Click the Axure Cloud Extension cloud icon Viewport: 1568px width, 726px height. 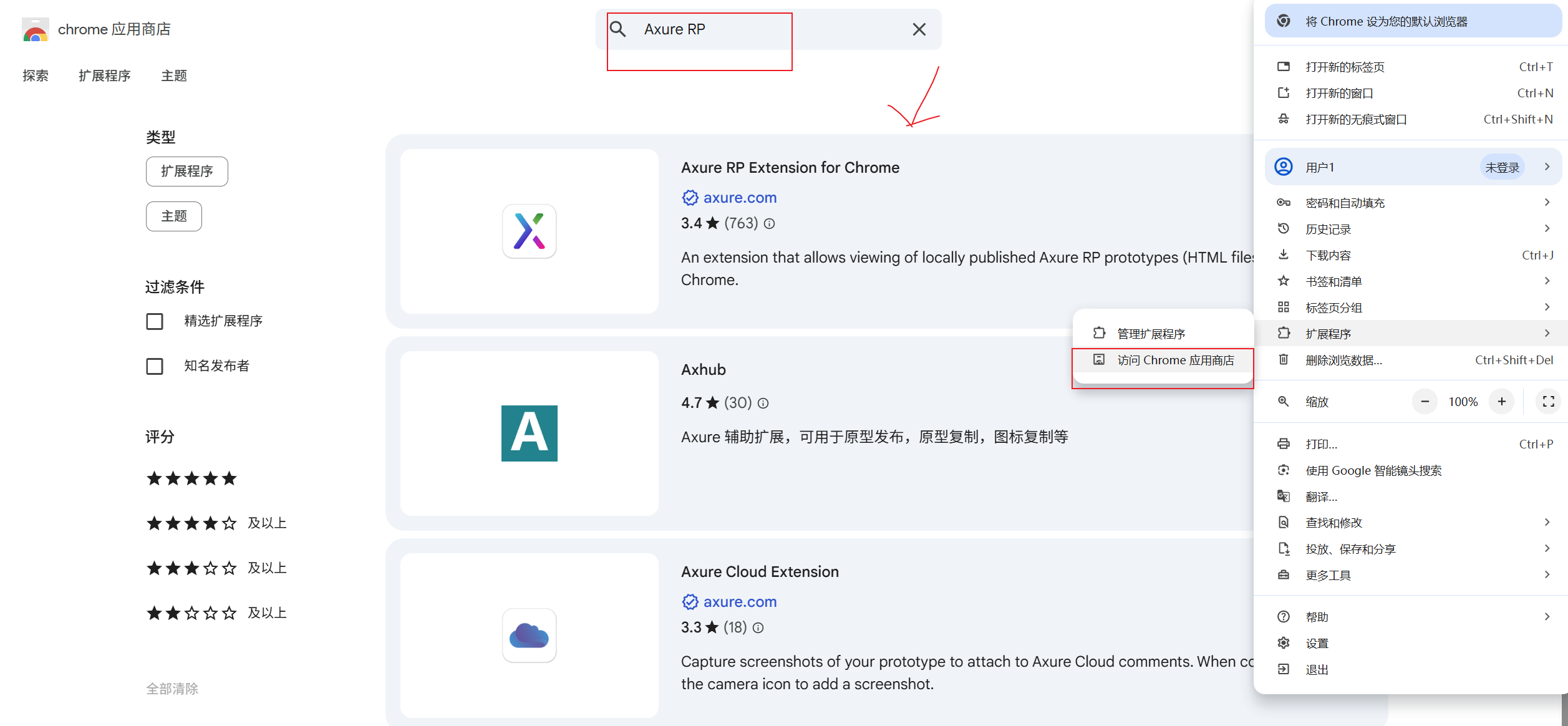tap(529, 636)
